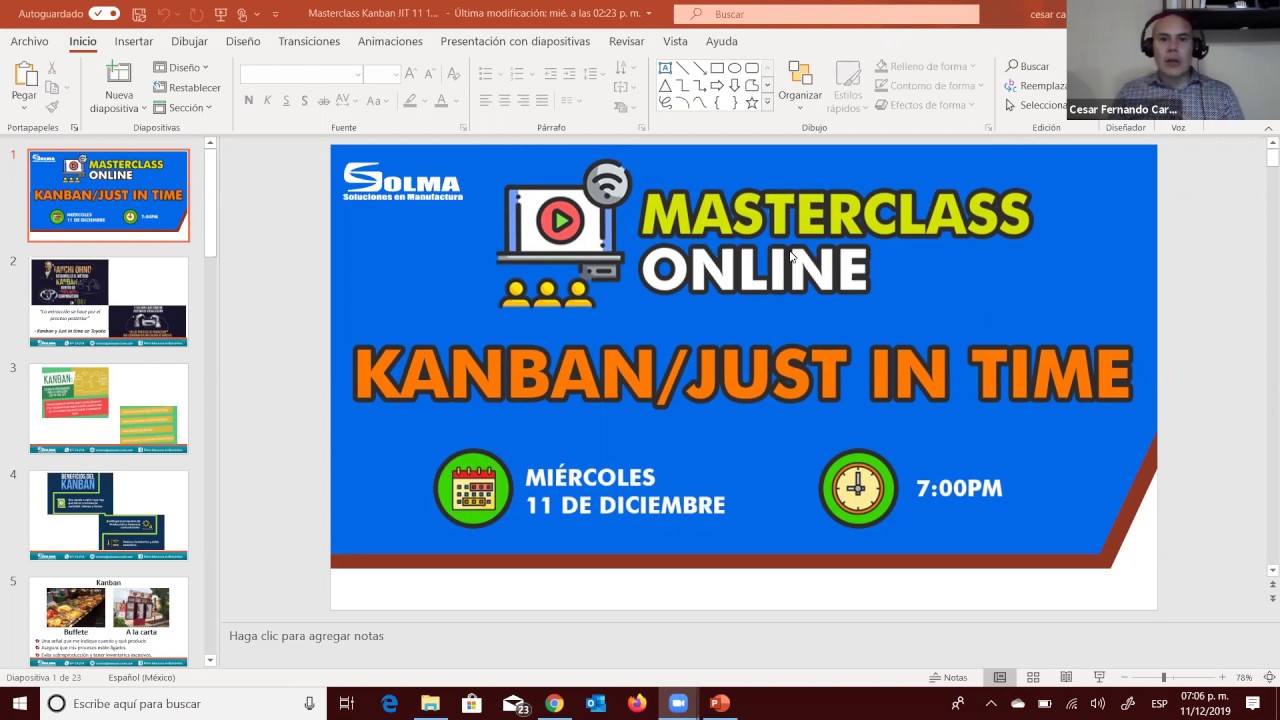The image size is (1280, 720).
Task: Click the Format Painter brush icon
Action: point(52,106)
